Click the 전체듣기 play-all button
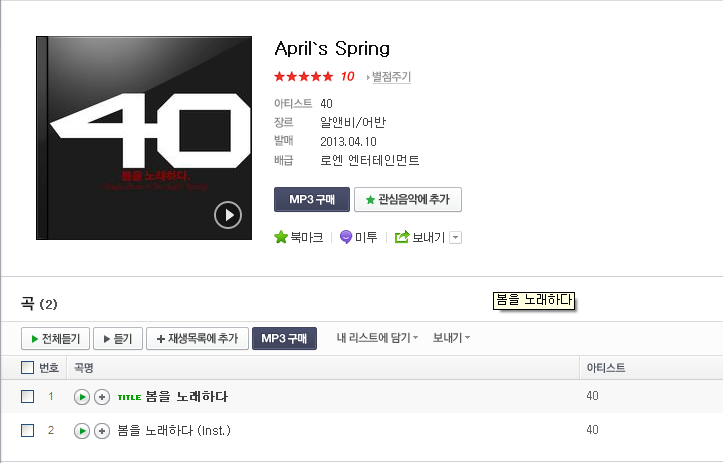This screenshot has height=463, width=723. coord(55,338)
